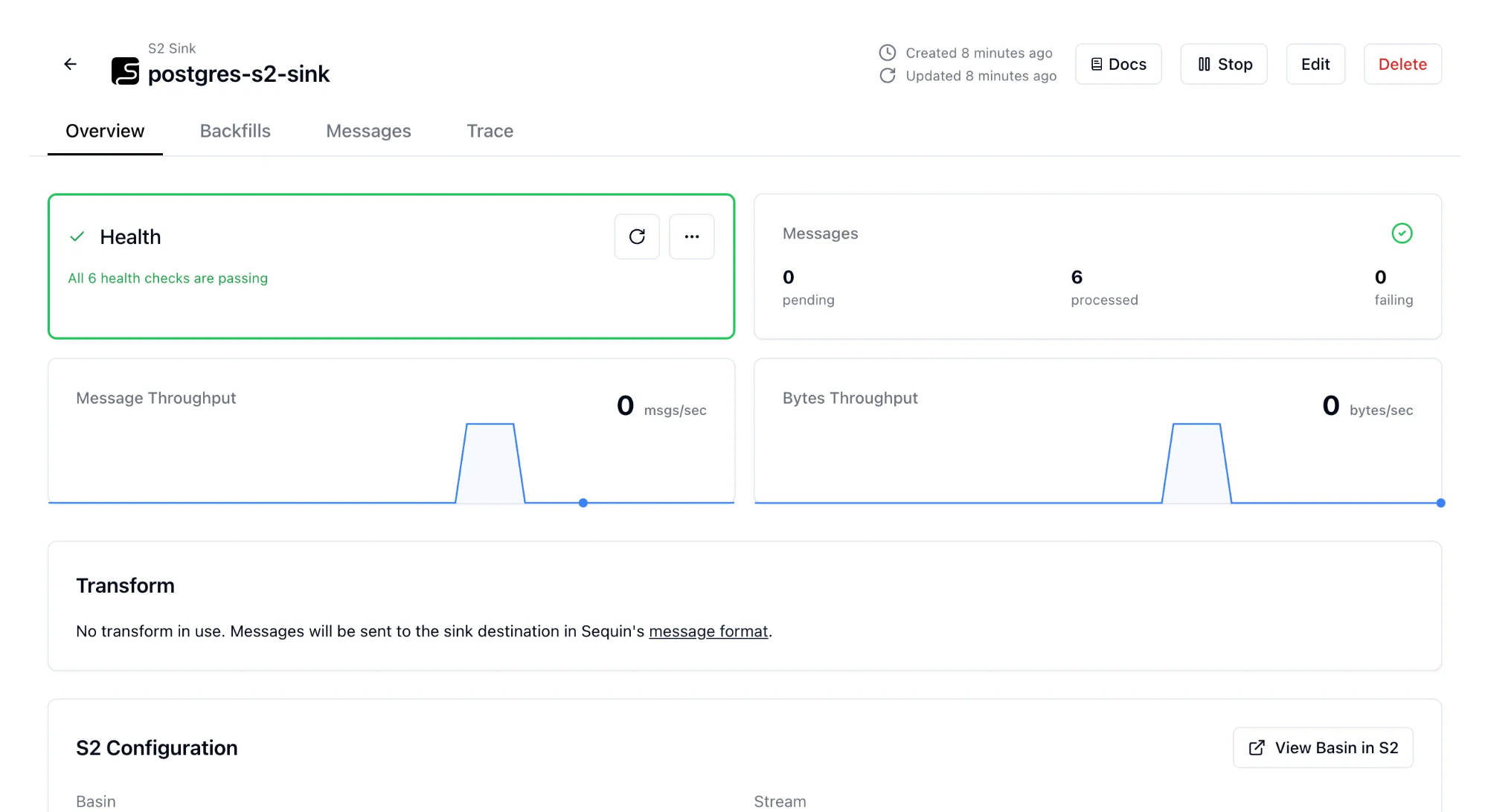The height and width of the screenshot is (812, 1488).
Task: Click the S2 logo icon
Action: point(125,71)
